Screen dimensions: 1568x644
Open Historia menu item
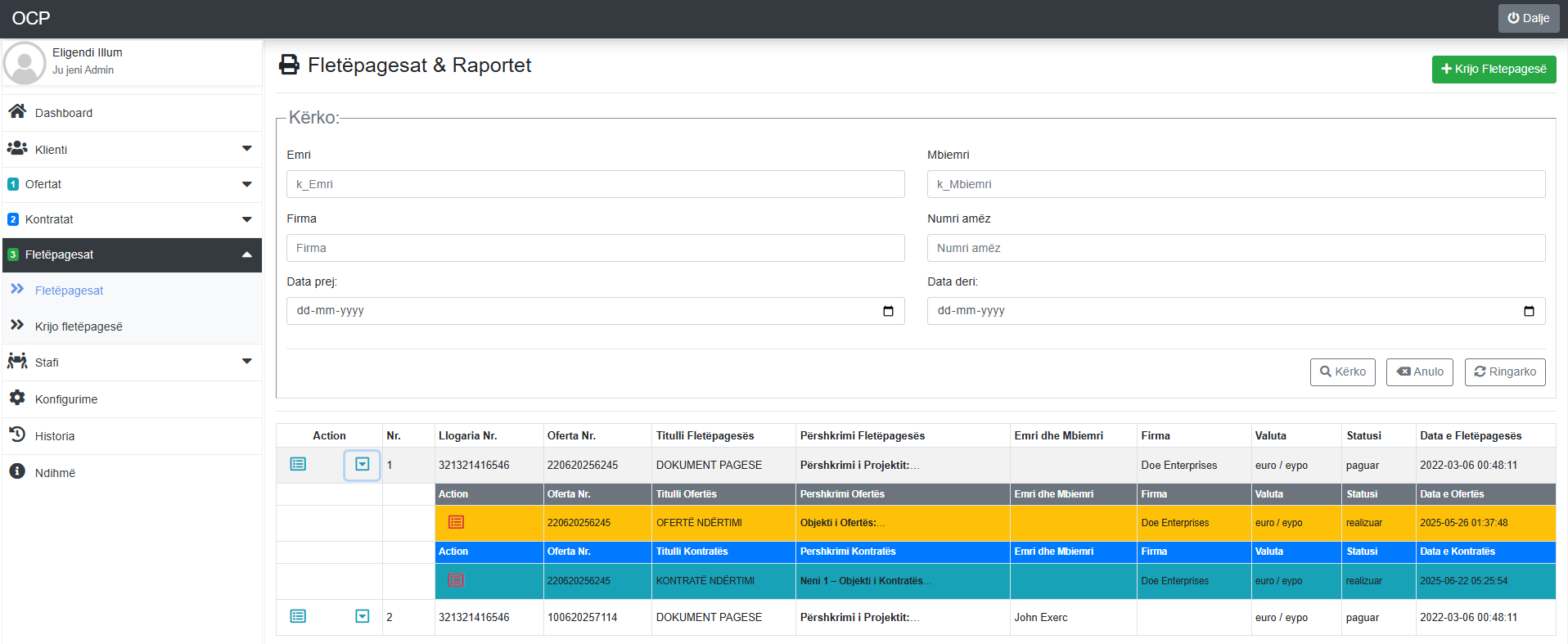pos(133,436)
